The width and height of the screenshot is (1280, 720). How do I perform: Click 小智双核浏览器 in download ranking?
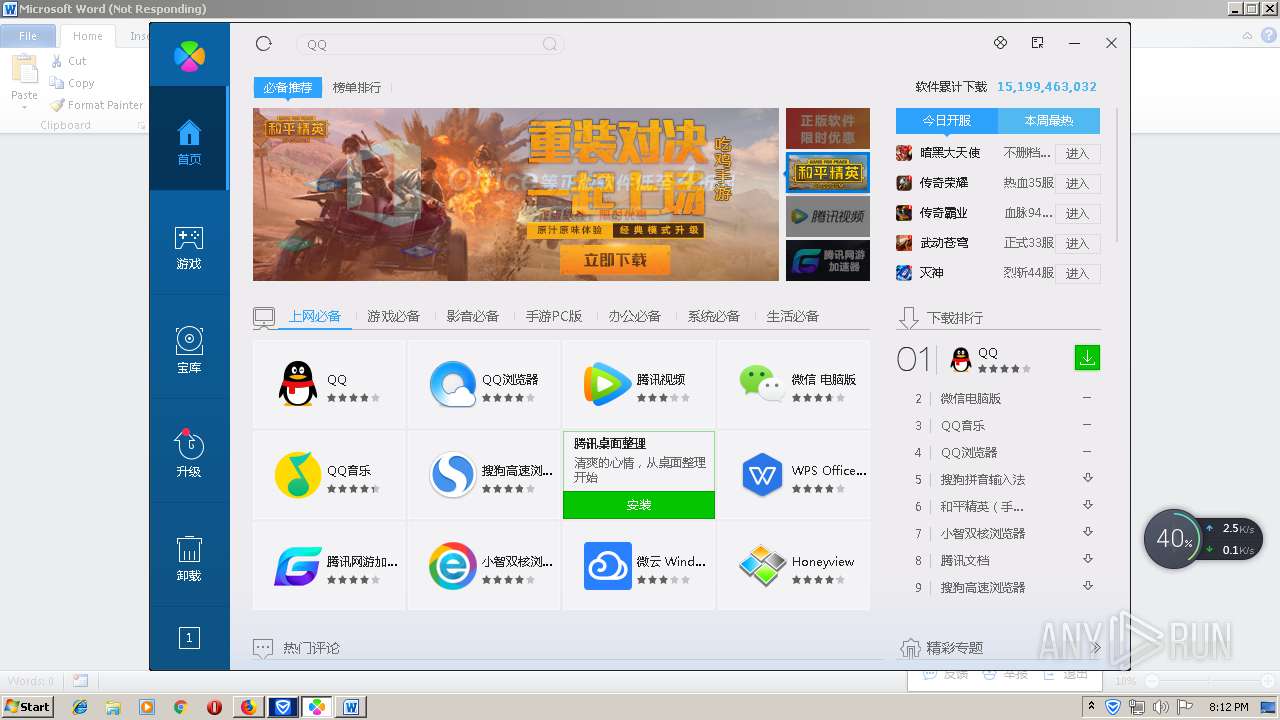coord(983,533)
